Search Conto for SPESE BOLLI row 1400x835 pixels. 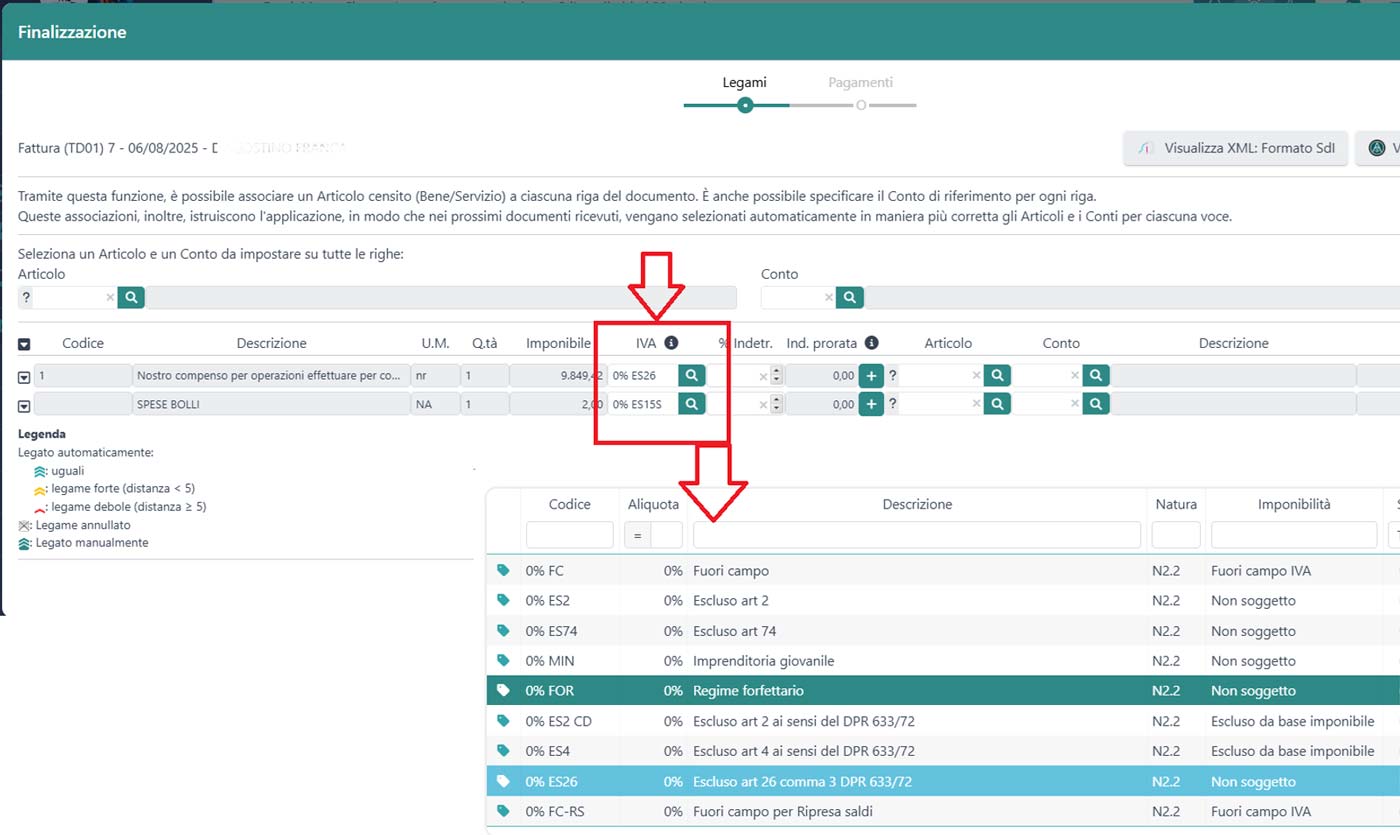[1096, 404]
